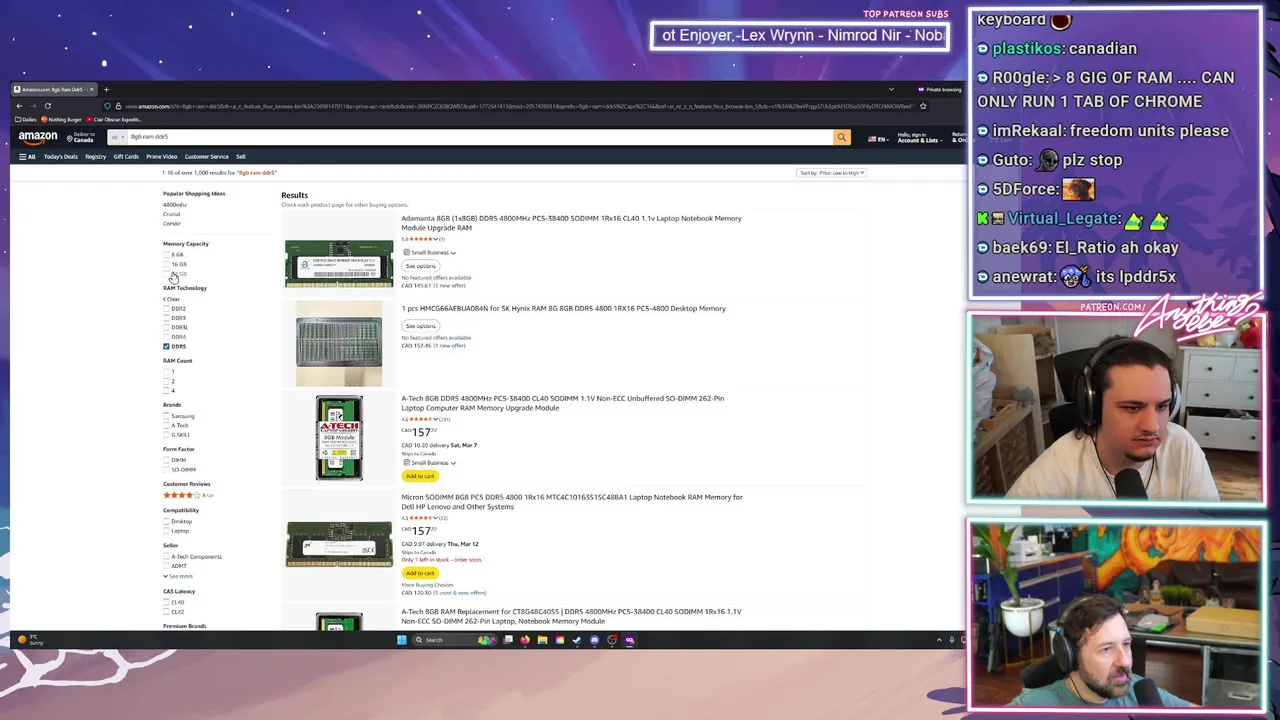Click the browser address bar URL

pyautogui.click(x=518, y=106)
